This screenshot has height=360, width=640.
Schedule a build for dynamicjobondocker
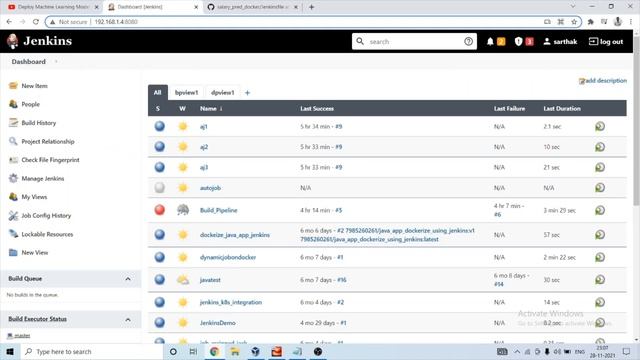(x=600, y=257)
